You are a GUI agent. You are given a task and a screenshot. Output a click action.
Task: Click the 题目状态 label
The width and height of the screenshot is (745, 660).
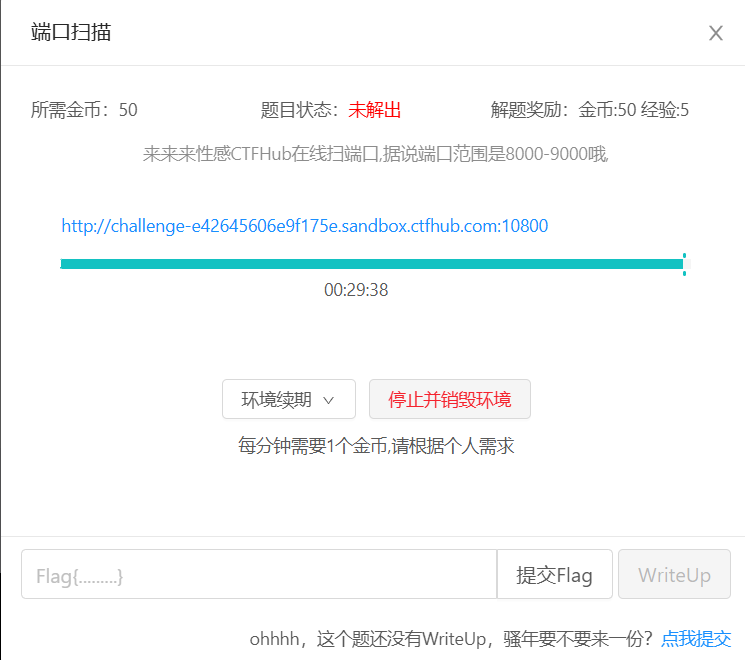coord(300,110)
